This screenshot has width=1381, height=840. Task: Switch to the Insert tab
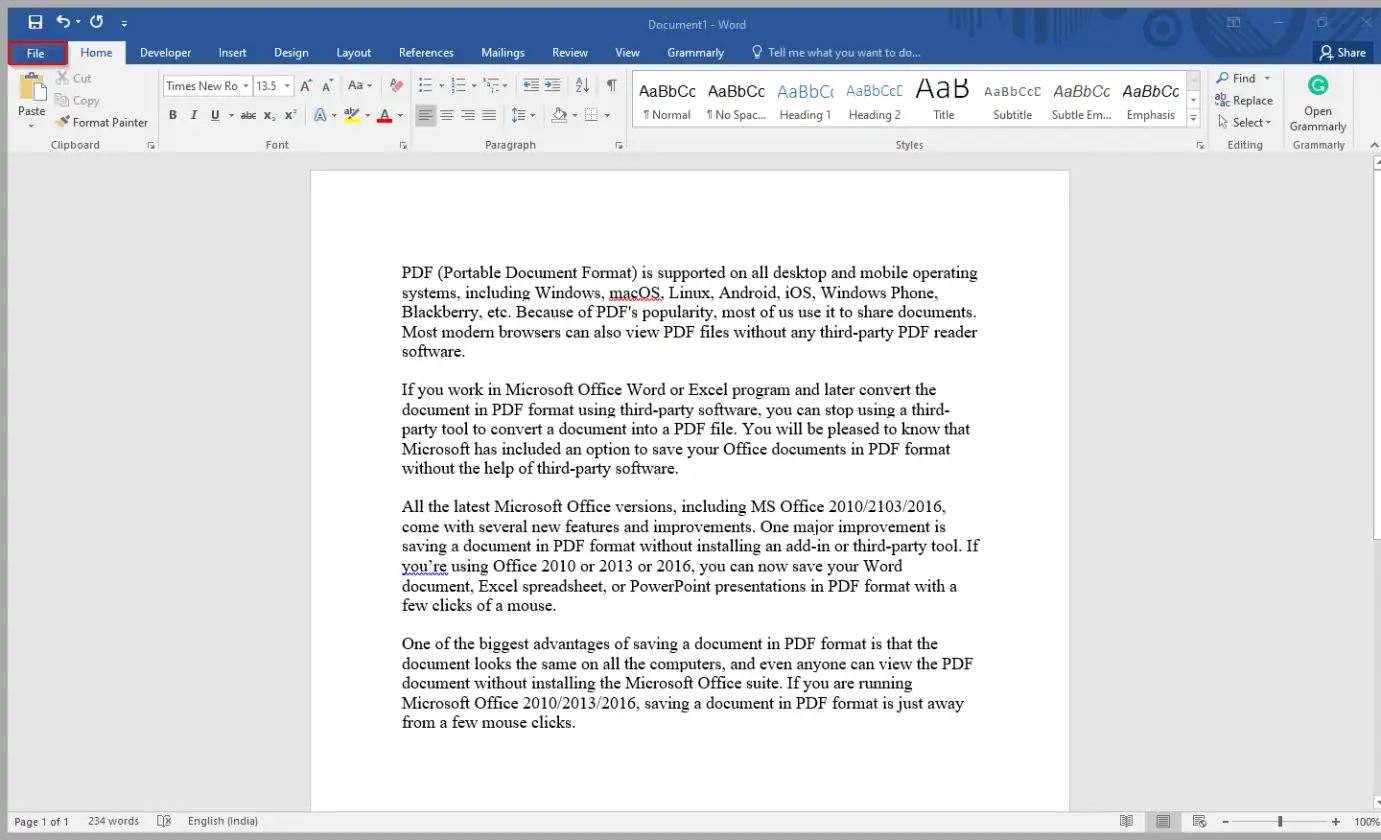point(233,53)
